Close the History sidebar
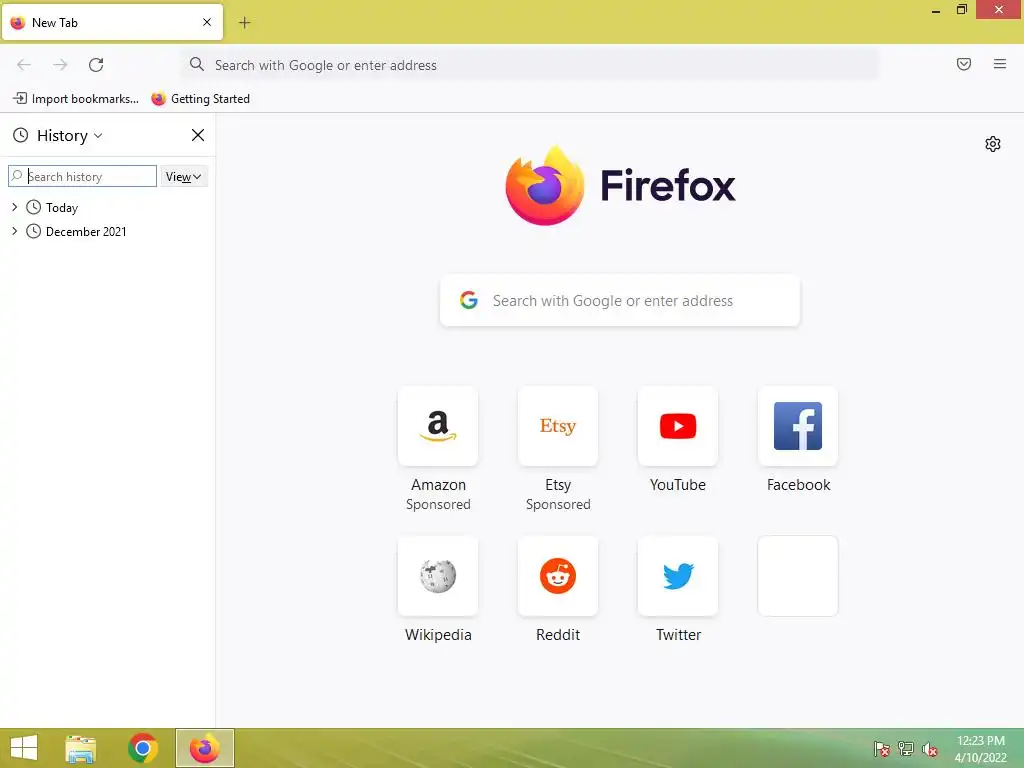1024x768 pixels. point(198,135)
